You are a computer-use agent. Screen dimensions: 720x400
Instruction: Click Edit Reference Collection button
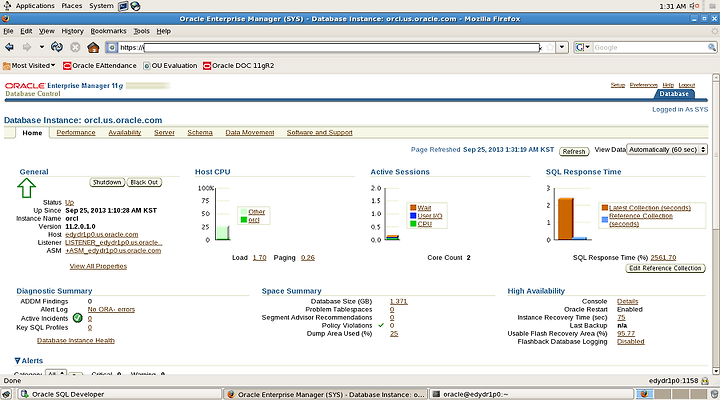(665, 268)
